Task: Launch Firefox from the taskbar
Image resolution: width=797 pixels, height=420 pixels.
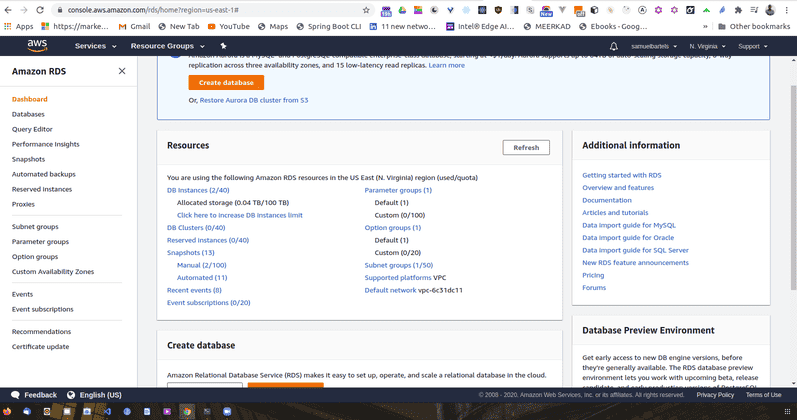Action: pyautogui.click(x=7, y=411)
